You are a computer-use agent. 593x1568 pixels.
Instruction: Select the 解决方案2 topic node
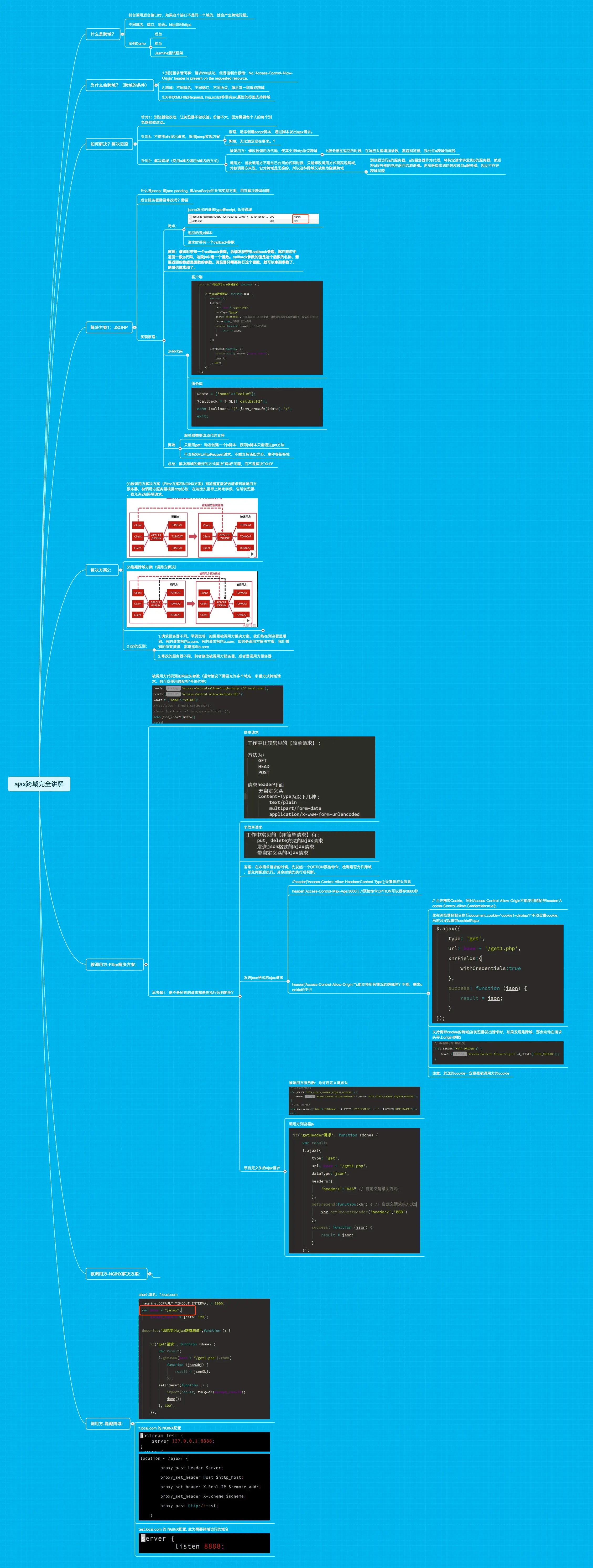point(101,570)
